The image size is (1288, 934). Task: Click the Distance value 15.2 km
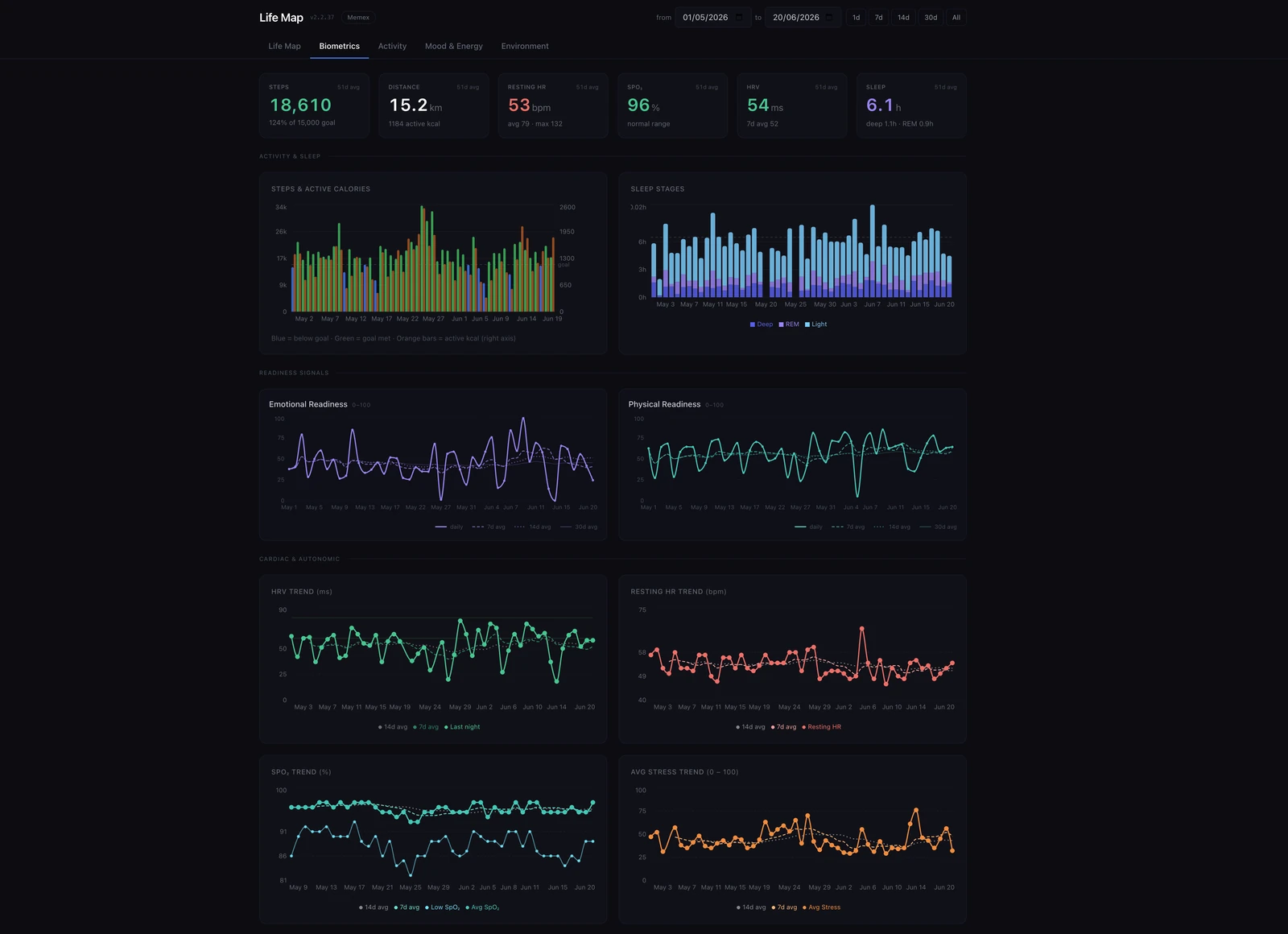[415, 105]
